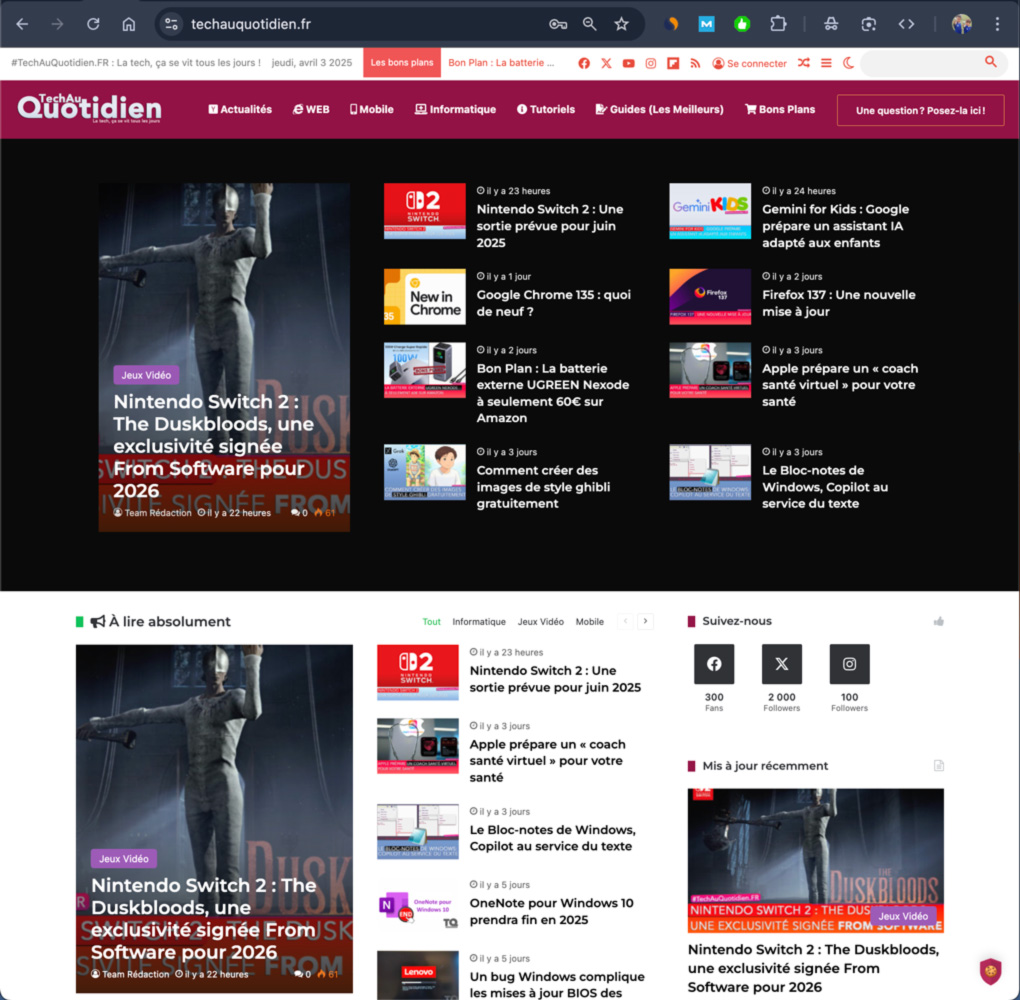
Task: Open the orange crescent extension icon
Action: [x=671, y=24]
